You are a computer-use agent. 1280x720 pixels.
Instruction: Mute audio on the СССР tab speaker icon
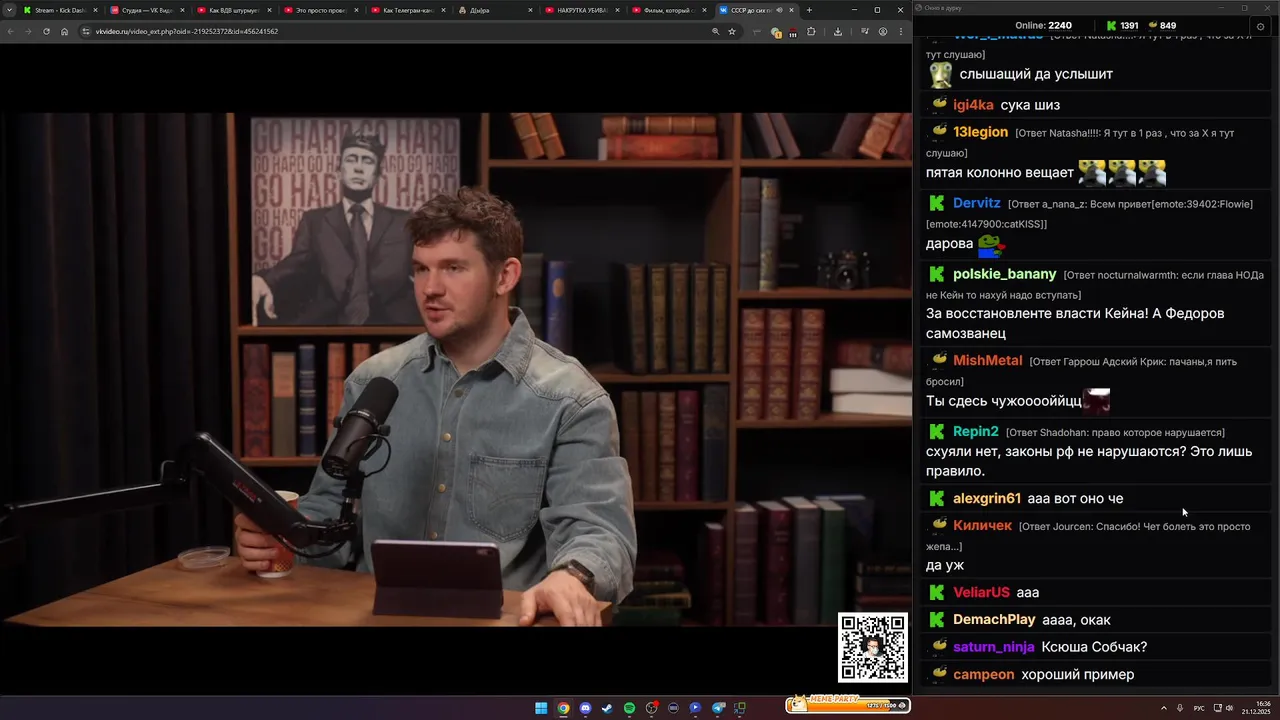(779, 10)
